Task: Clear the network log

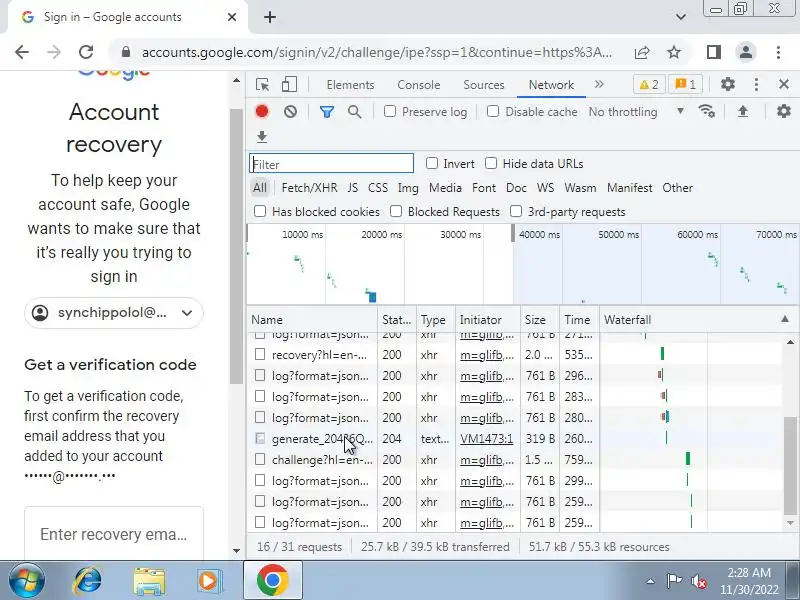Action: pyautogui.click(x=290, y=112)
